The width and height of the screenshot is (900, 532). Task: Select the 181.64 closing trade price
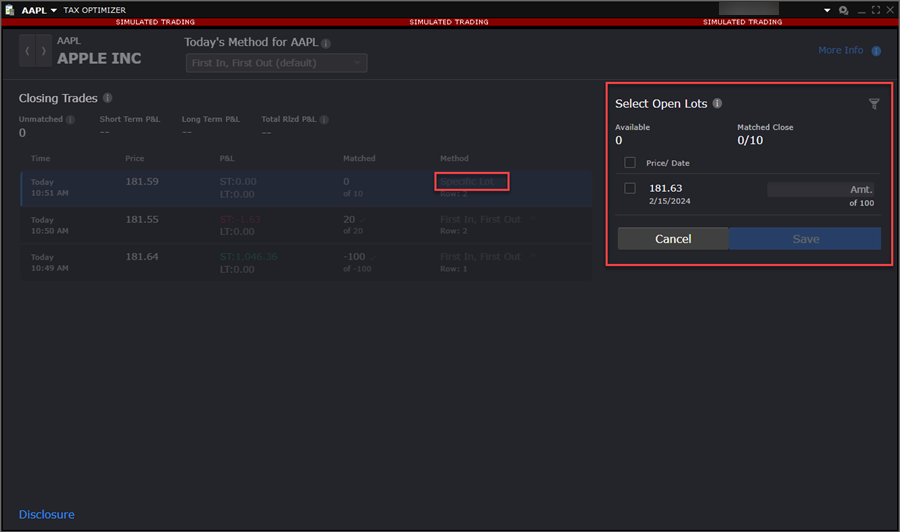[142, 257]
